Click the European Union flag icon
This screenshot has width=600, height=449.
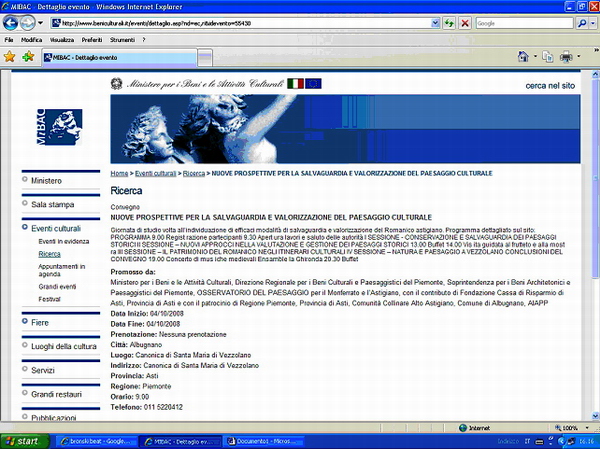point(313,83)
